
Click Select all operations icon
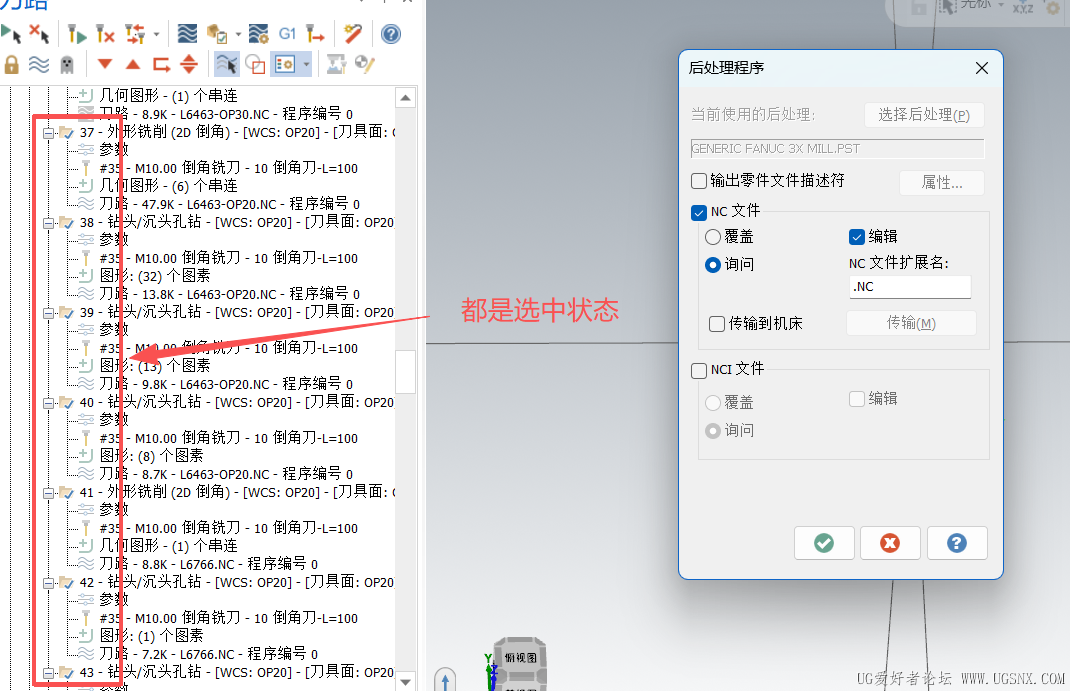11,33
